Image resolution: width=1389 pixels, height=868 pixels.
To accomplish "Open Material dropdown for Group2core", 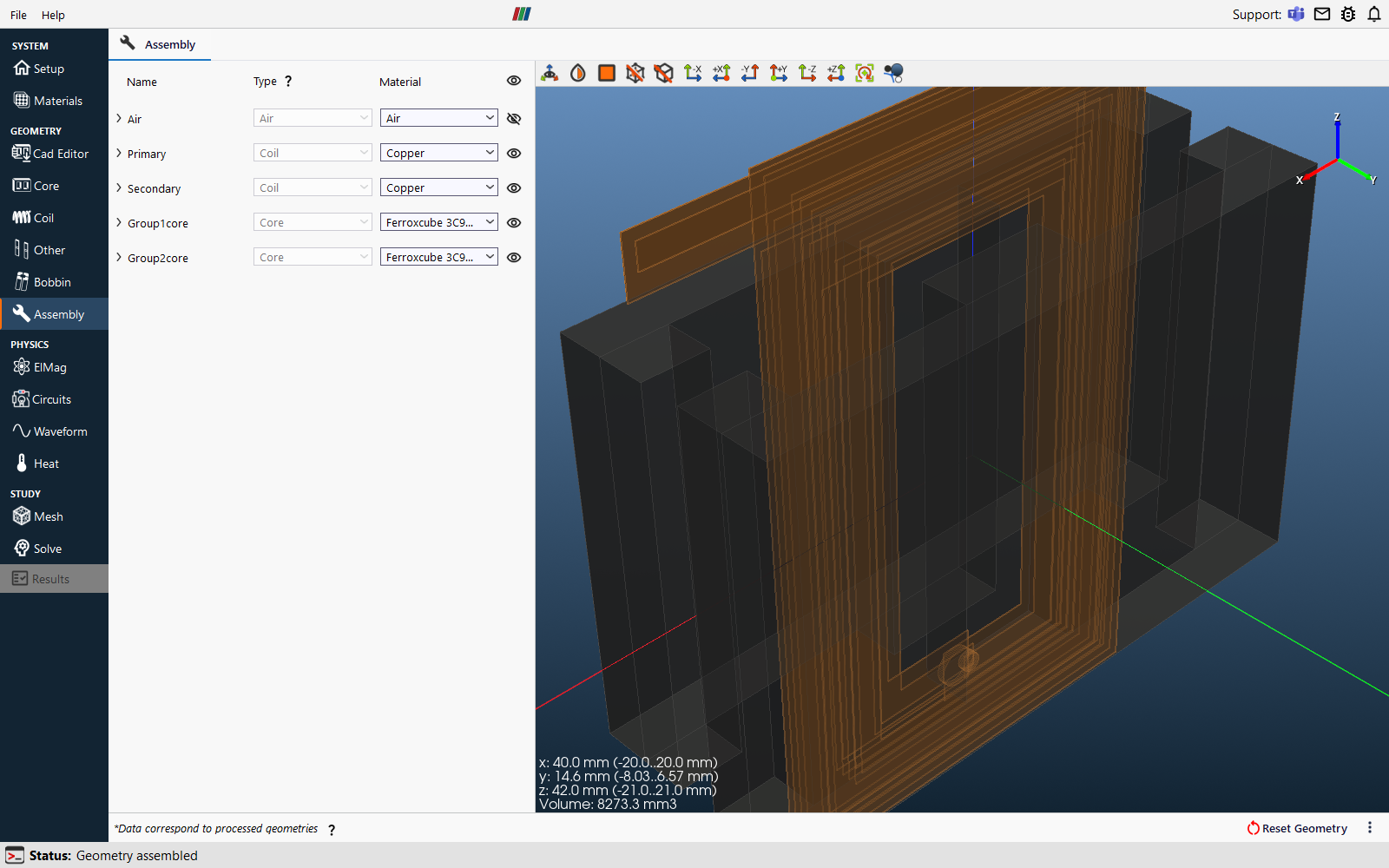I will [439, 257].
